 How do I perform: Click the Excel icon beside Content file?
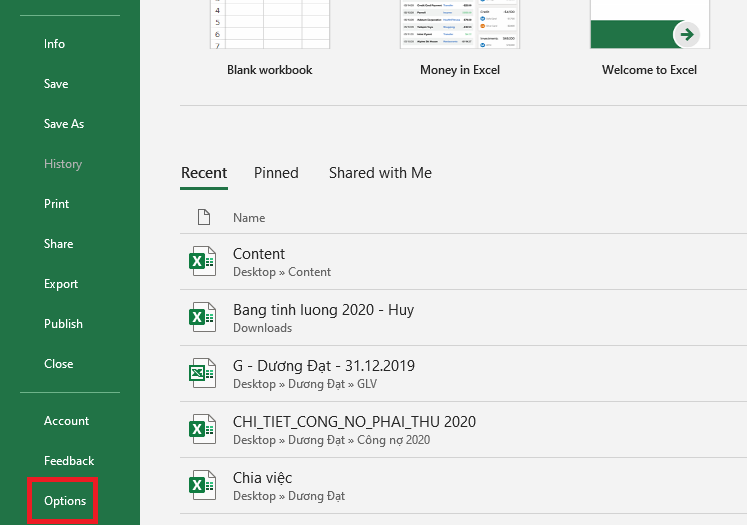[x=203, y=262]
